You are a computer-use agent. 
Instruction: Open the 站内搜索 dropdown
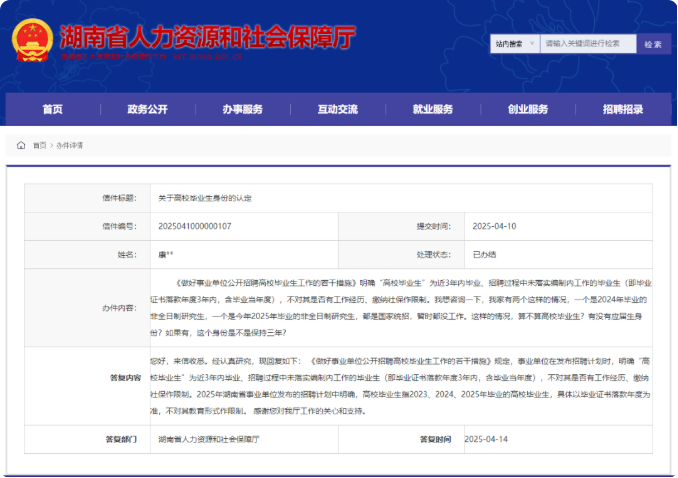click(515, 44)
